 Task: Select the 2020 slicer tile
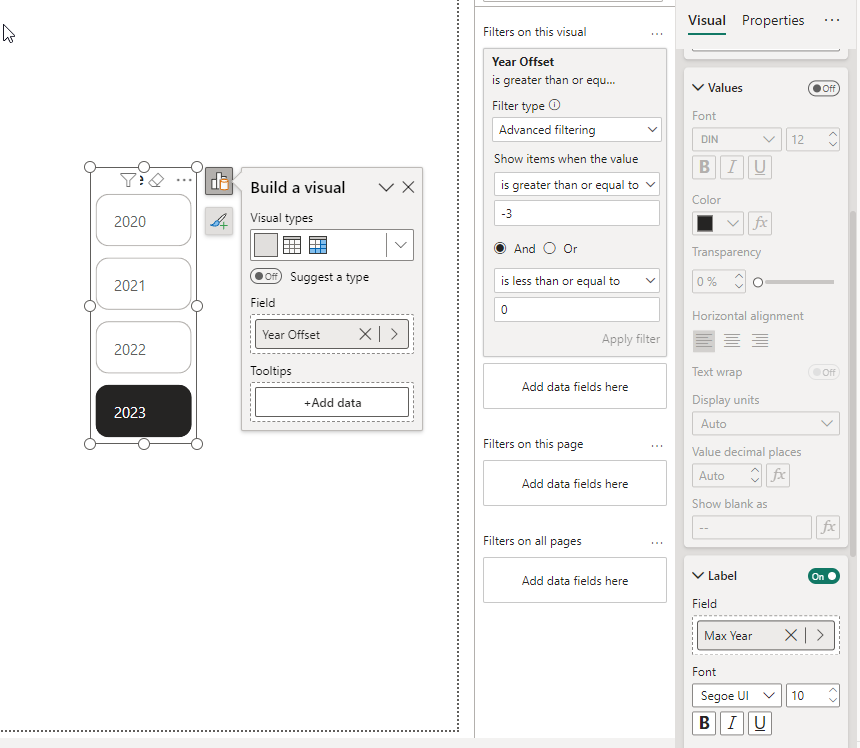[143, 220]
